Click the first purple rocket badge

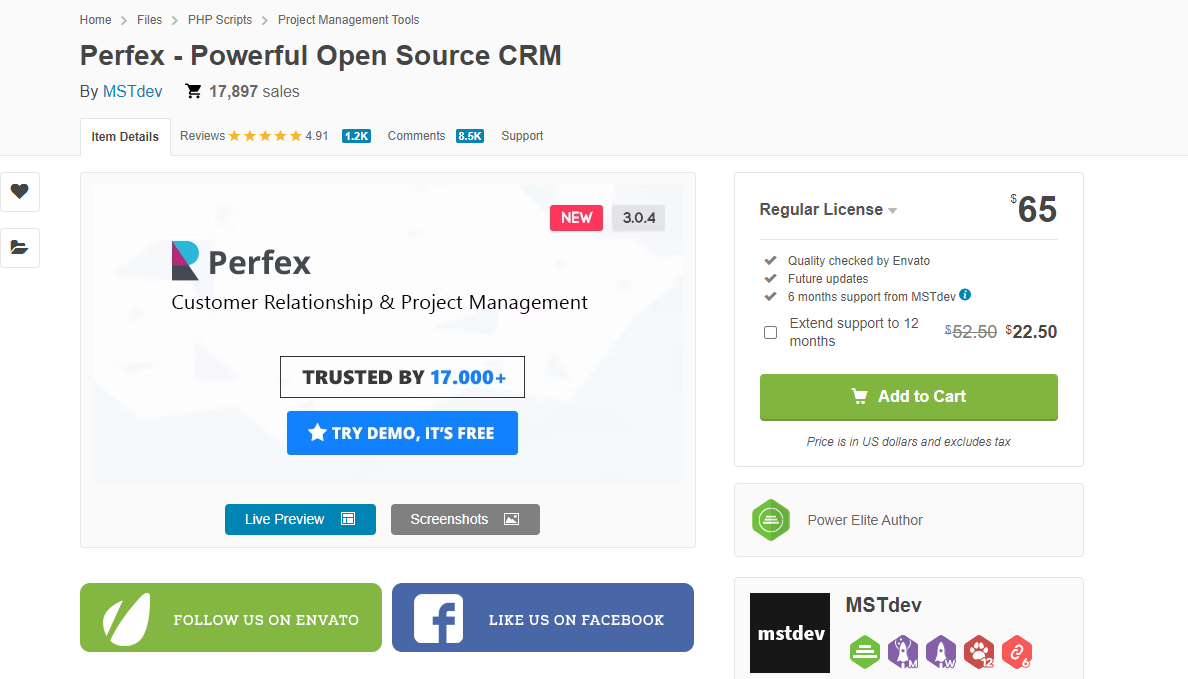point(903,652)
